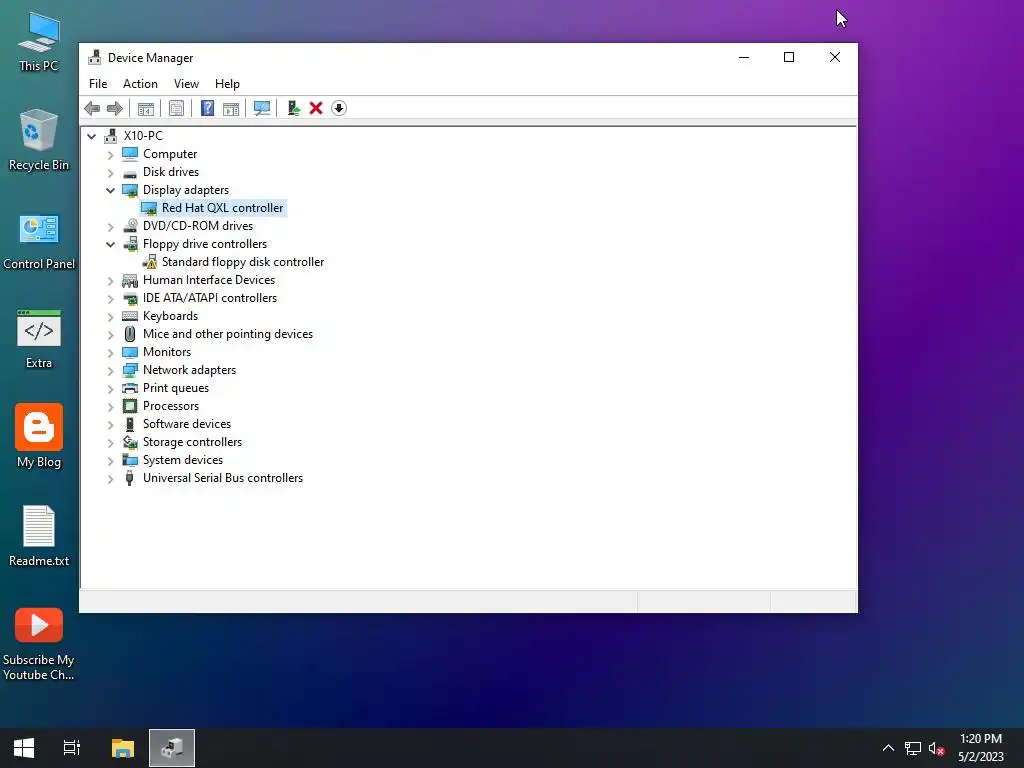Select the Disk drives label
The image size is (1024, 768).
point(171,172)
